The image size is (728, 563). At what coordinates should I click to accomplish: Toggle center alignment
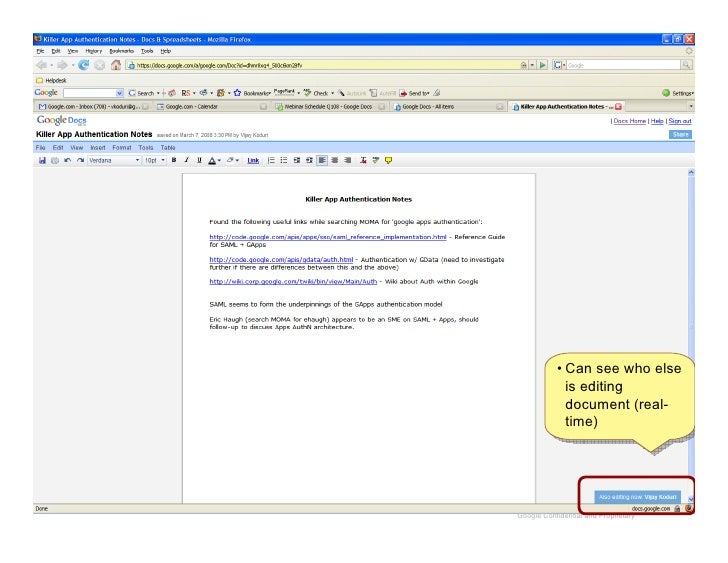point(335,161)
